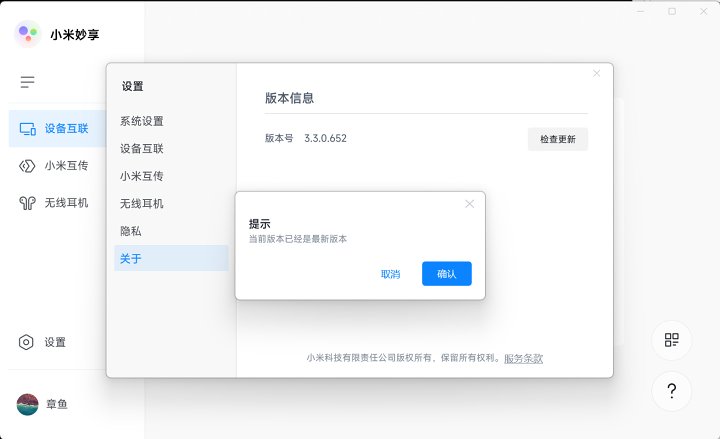The image size is (720, 439).
Task: Open the QR code scanner button
Action: pos(671,340)
